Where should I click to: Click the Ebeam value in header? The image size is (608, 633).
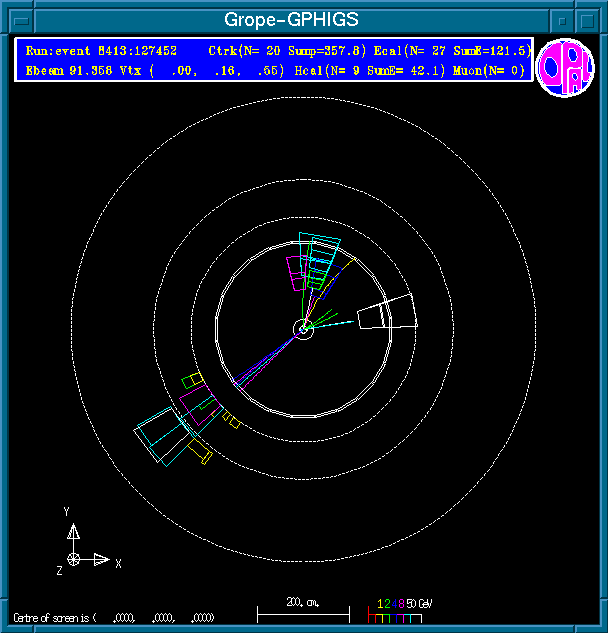(x=64, y=71)
